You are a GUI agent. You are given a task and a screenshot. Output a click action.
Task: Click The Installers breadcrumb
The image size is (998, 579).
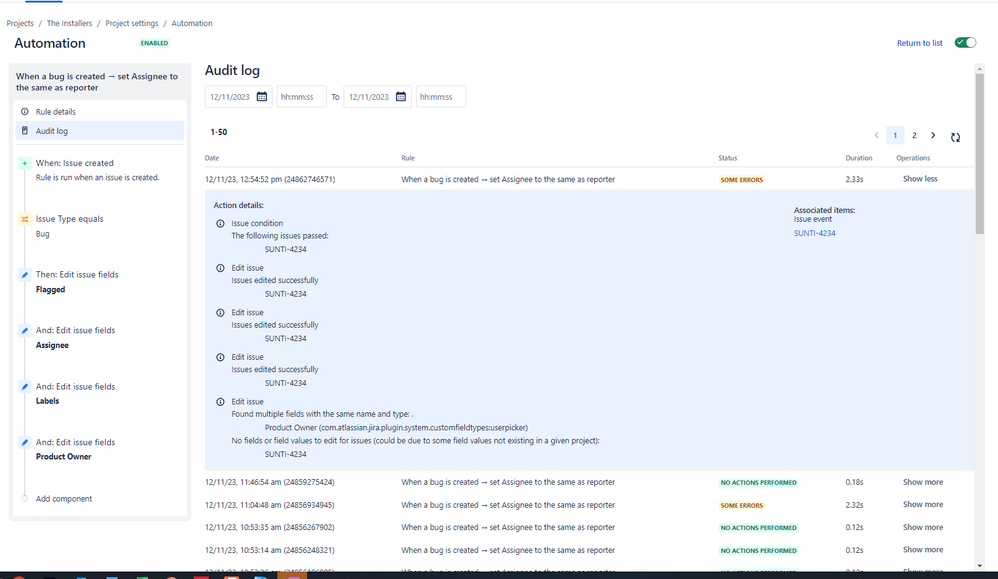click(x=69, y=23)
